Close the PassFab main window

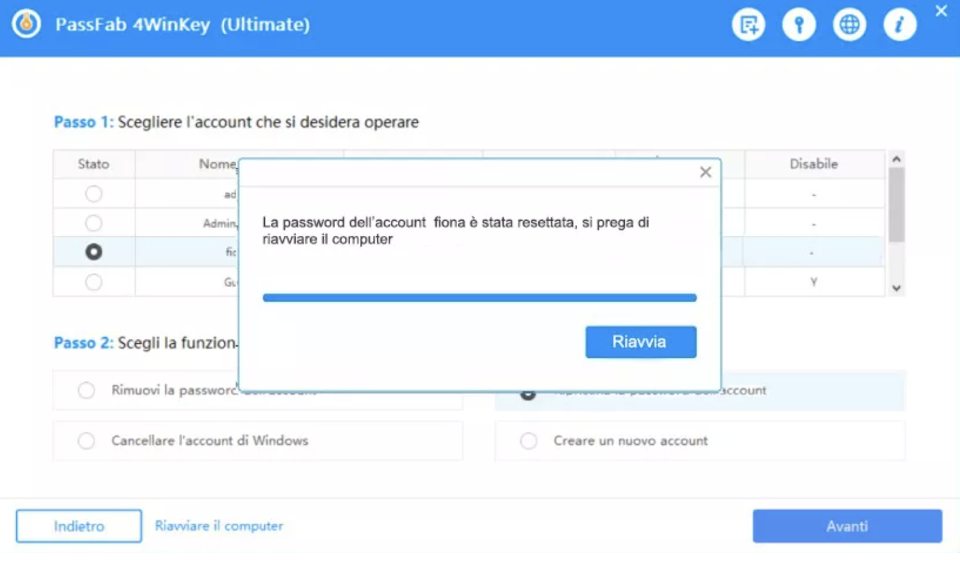(941, 10)
